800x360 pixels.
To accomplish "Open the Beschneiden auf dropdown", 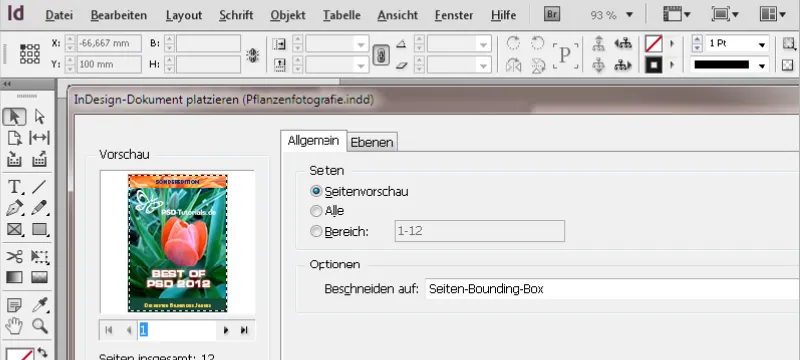I will pyautogui.click(x=612, y=289).
